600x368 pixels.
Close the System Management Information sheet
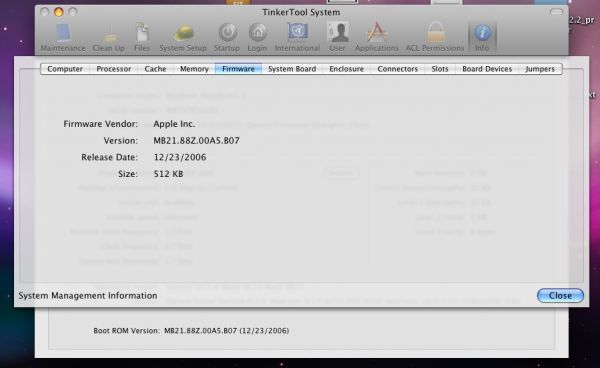[x=560, y=295]
